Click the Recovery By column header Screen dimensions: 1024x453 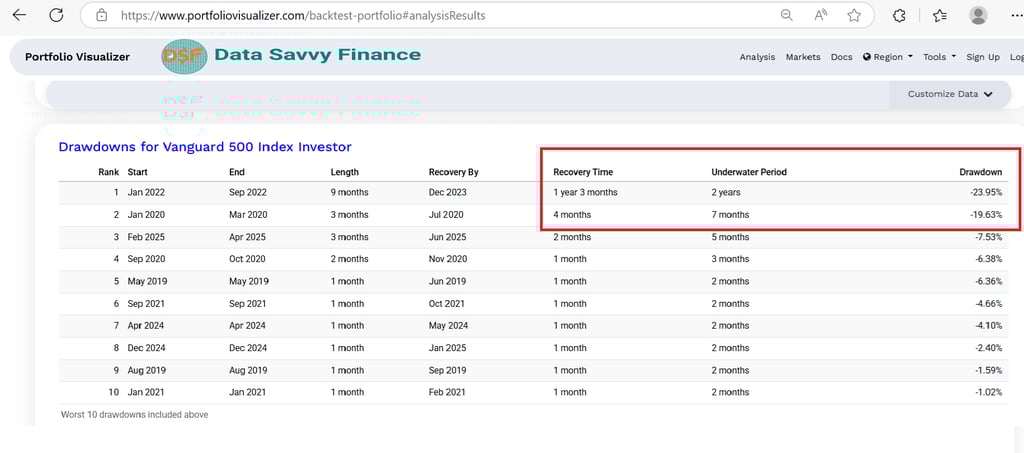pos(454,172)
